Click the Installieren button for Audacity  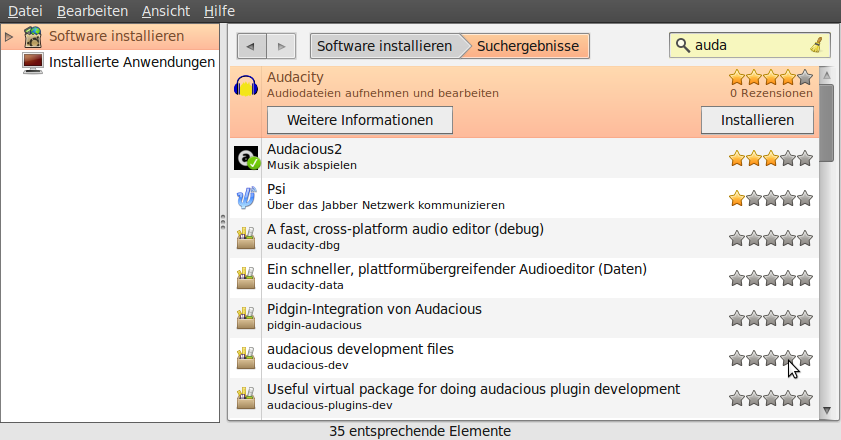[x=757, y=120]
